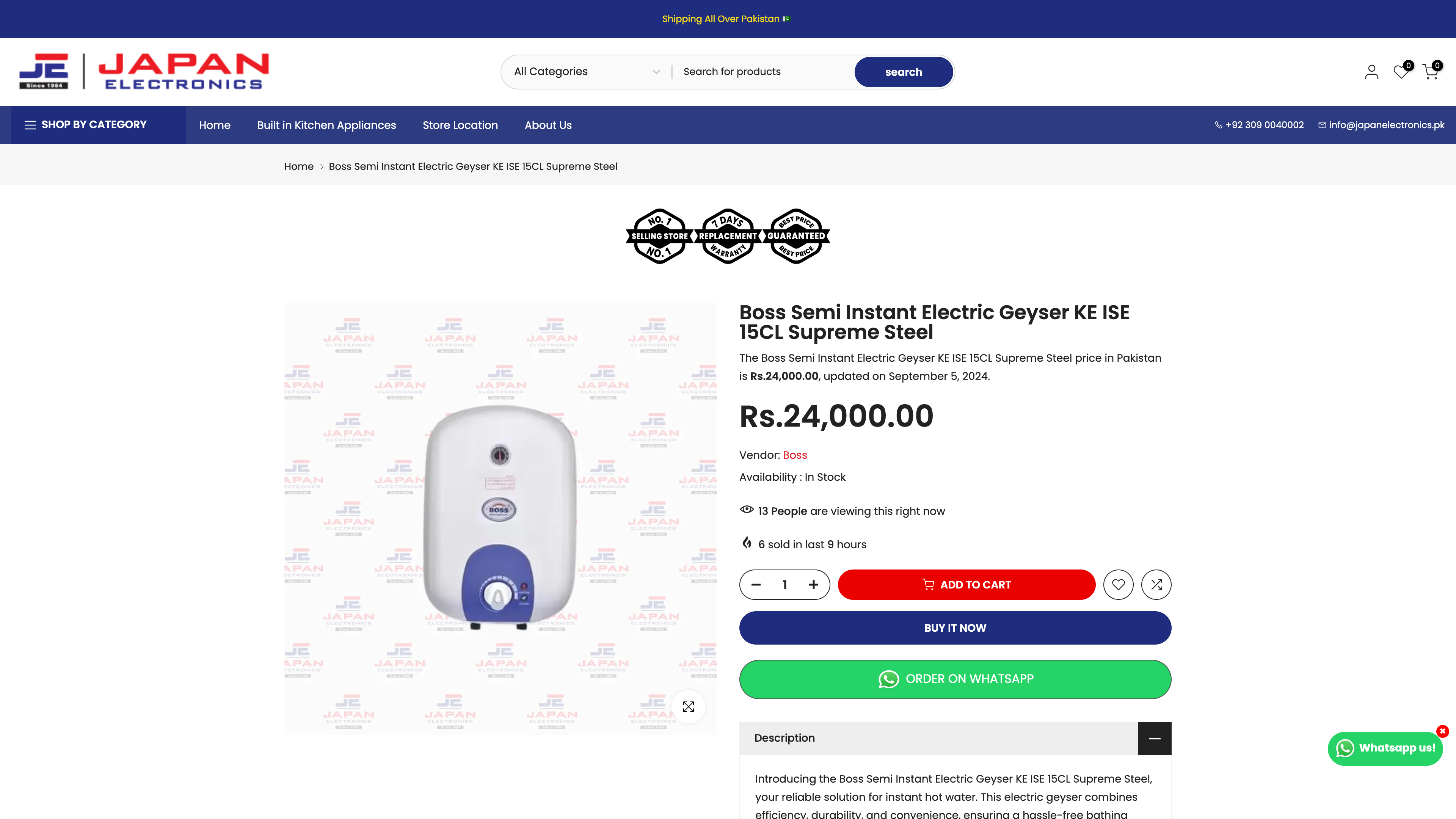The height and width of the screenshot is (819, 1456).
Task: Click the Japan Electronics logo
Action: point(144,72)
